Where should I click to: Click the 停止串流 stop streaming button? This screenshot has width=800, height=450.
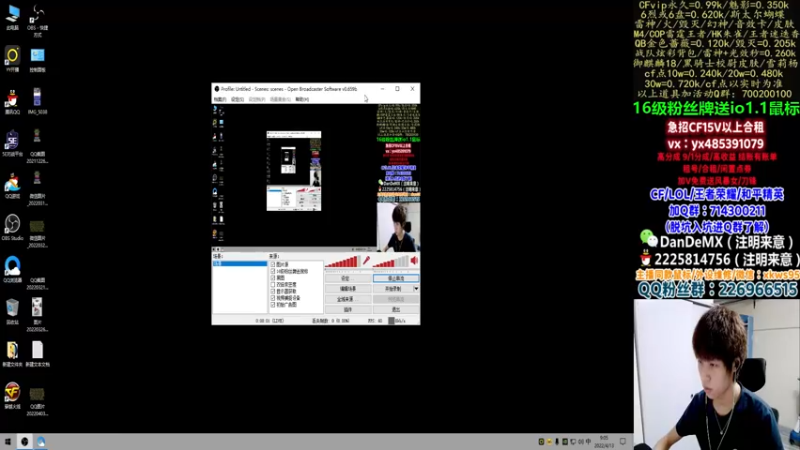coord(396,279)
